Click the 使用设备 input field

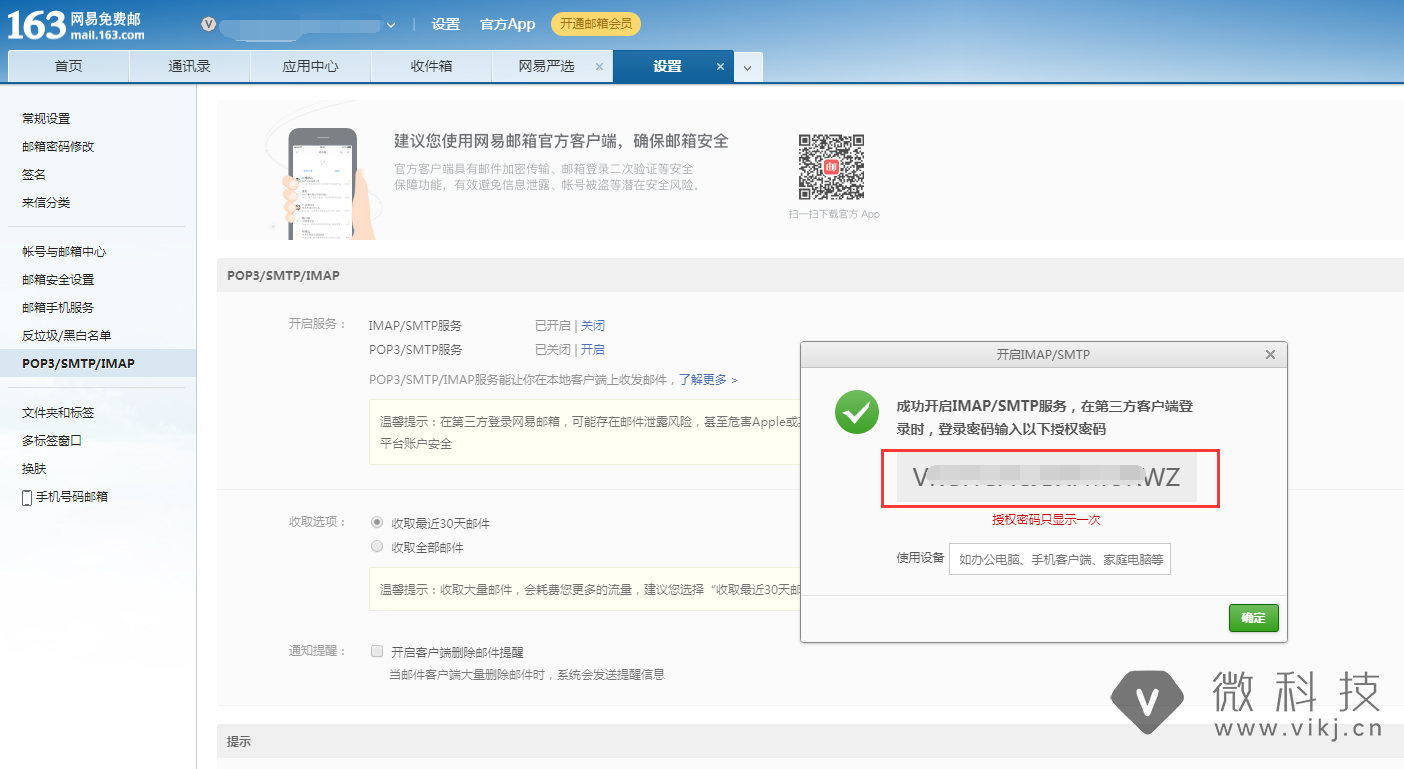pyautogui.click(x=1059, y=560)
